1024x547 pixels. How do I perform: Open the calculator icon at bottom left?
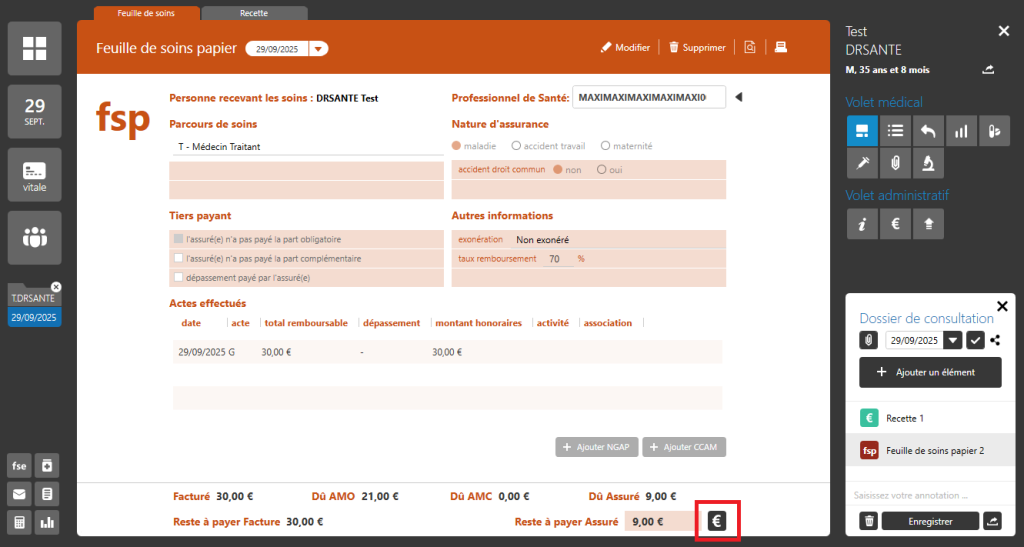coord(19,522)
